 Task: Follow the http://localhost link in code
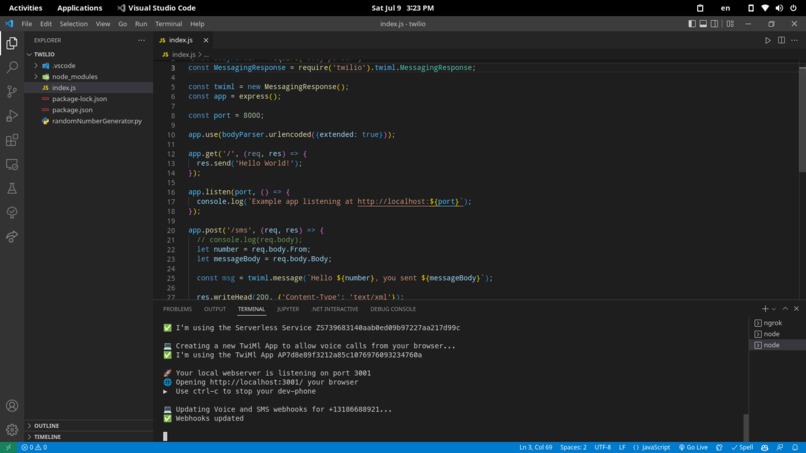pyautogui.click(x=410, y=202)
